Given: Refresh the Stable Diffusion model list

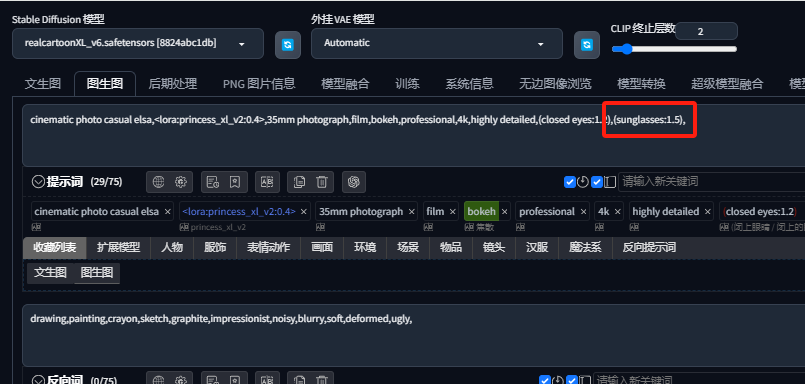Looking at the screenshot, I should 288,45.
